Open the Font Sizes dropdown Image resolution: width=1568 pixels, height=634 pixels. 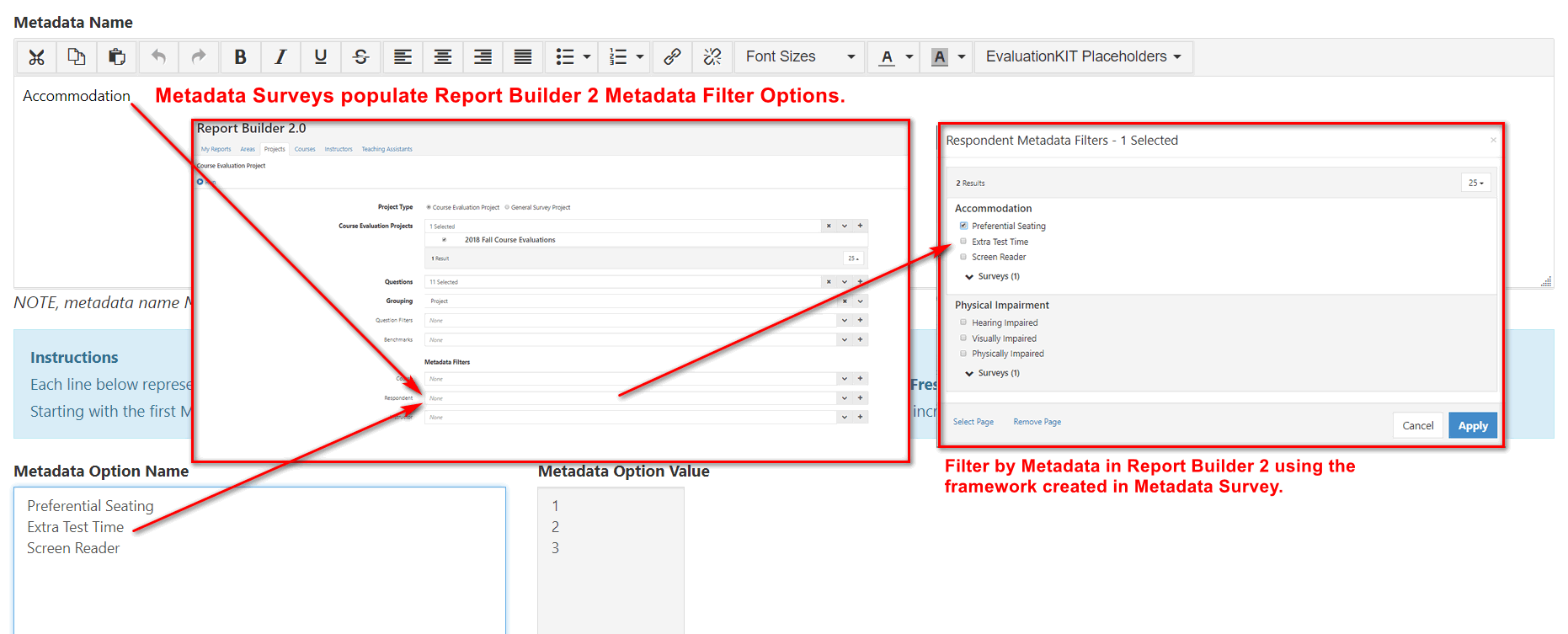pyautogui.click(x=800, y=57)
